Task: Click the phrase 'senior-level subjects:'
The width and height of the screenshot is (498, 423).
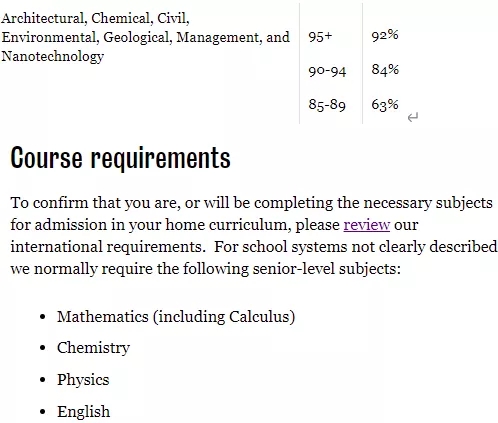Action: [327, 269]
